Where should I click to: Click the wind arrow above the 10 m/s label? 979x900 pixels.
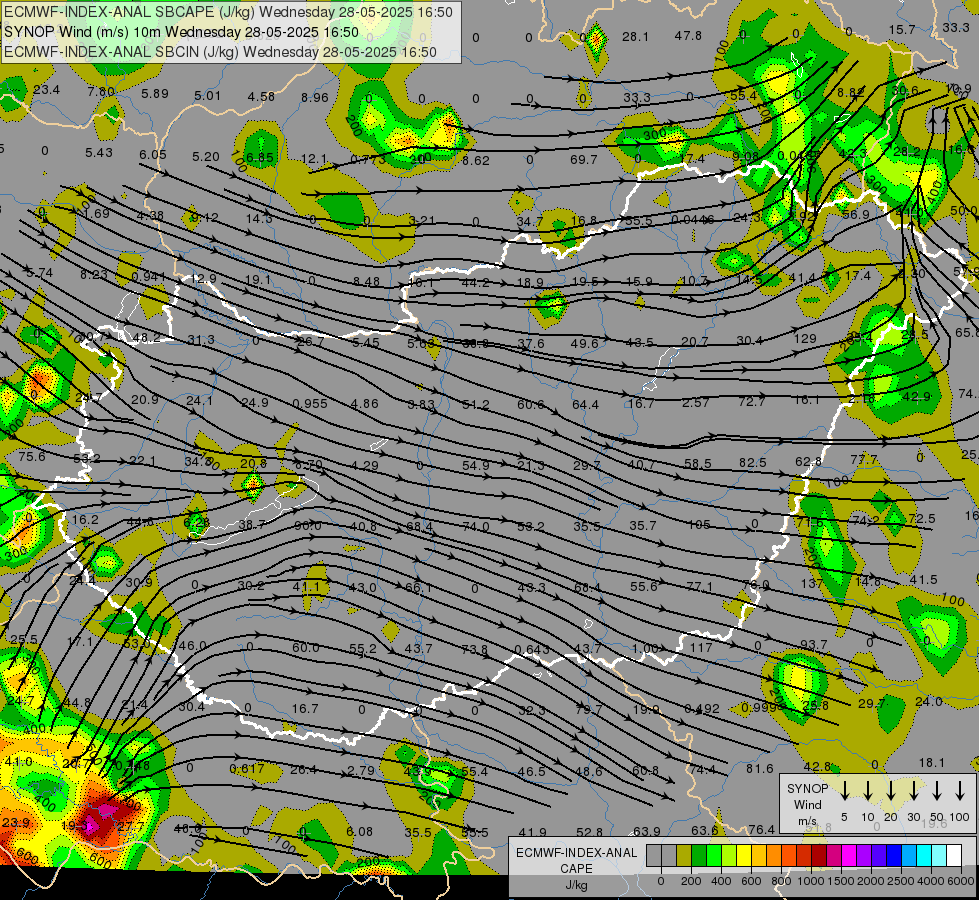click(868, 791)
